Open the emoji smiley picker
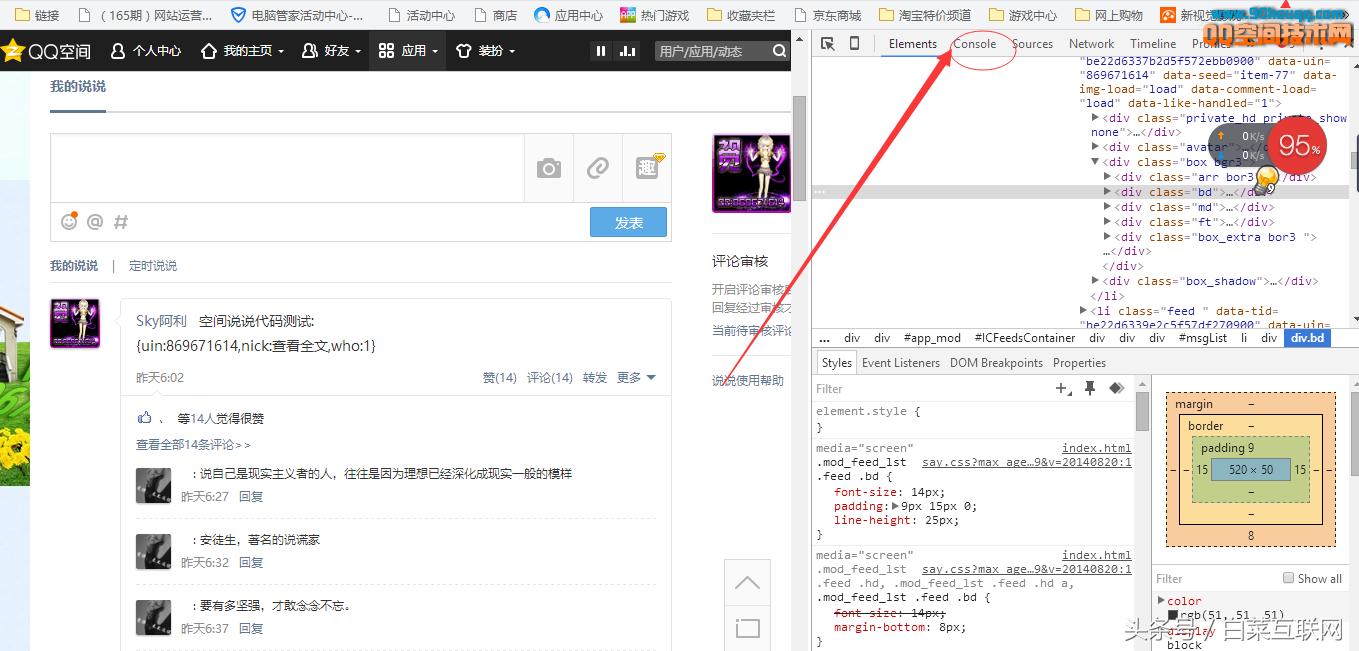Viewport: 1359px width, 651px height. [69, 222]
